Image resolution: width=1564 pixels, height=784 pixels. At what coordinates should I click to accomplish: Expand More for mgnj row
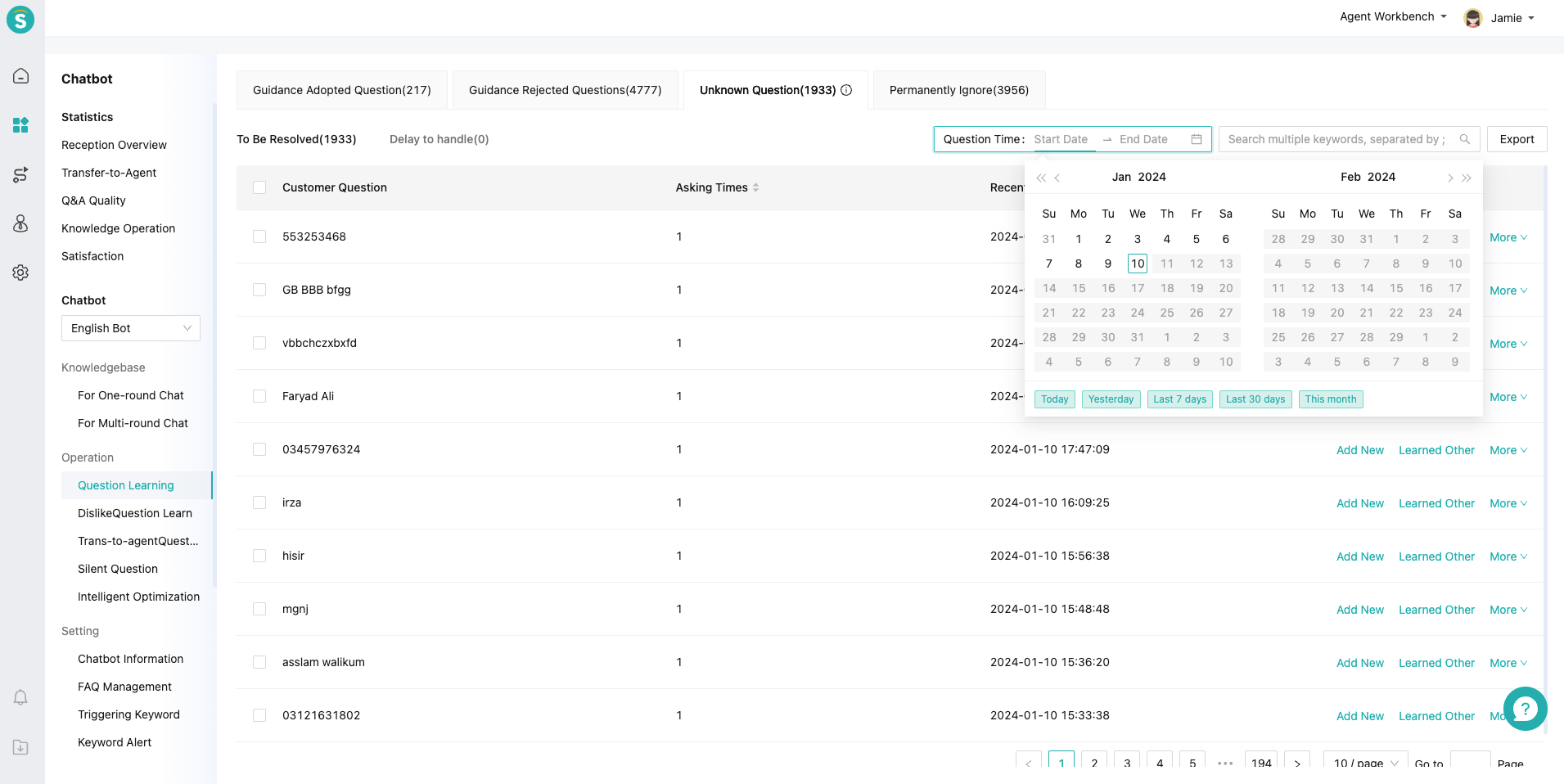(1508, 610)
